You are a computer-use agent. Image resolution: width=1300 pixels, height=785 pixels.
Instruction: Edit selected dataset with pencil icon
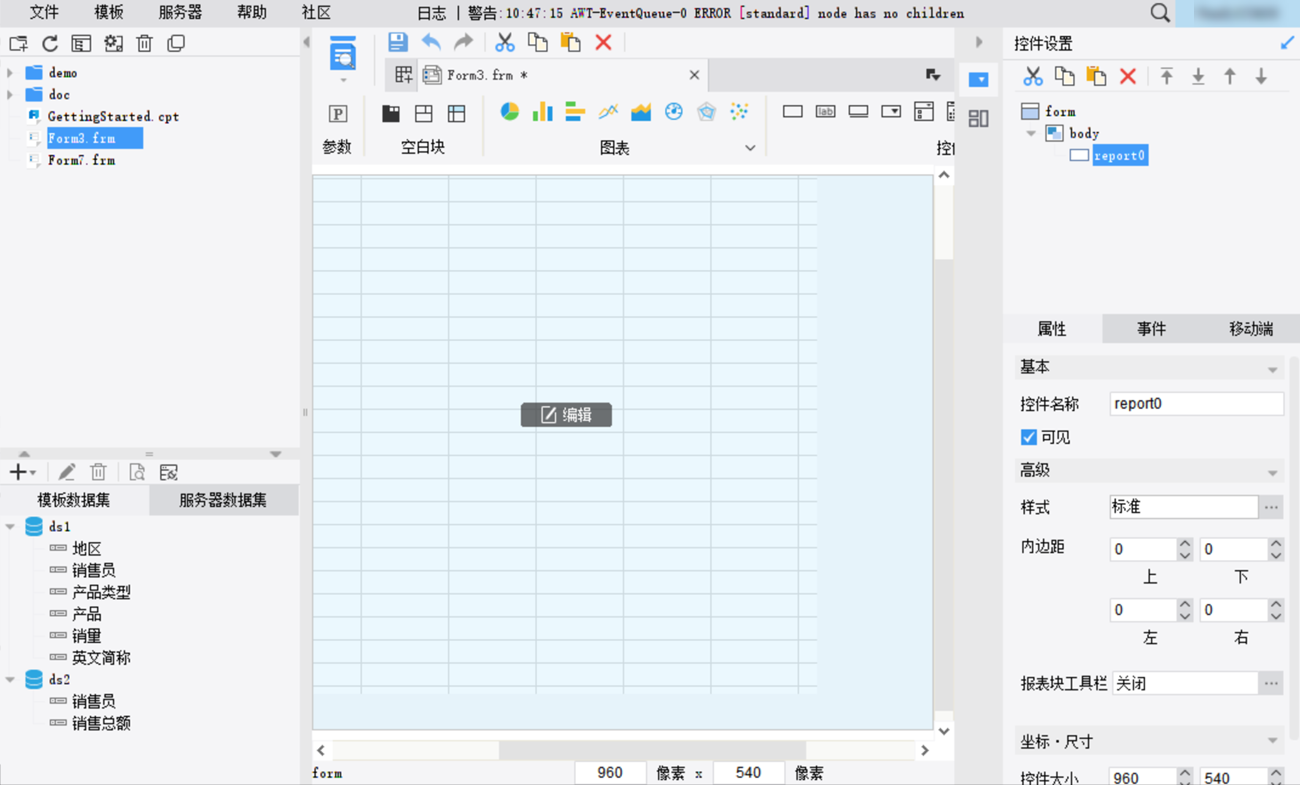pos(67,472)
